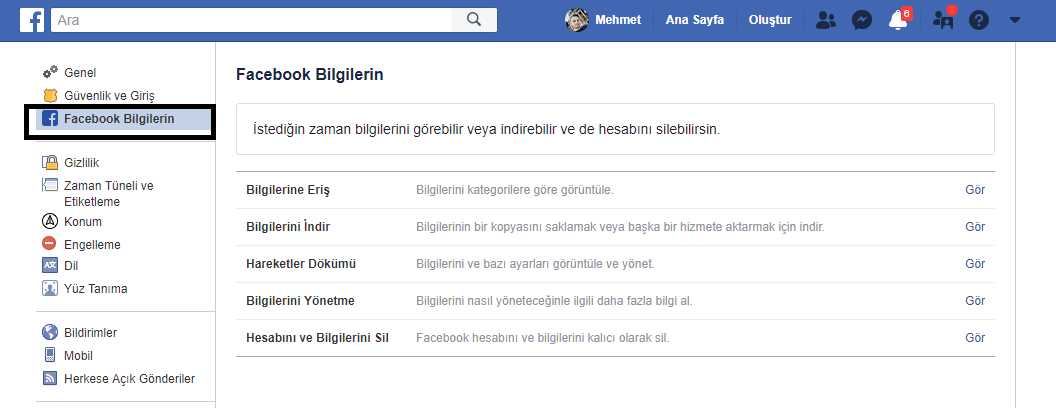Screen dimensions: 1056x408
Task: Click the Herkese Açık Gönderiler feed icon
Action: [50, 378]
